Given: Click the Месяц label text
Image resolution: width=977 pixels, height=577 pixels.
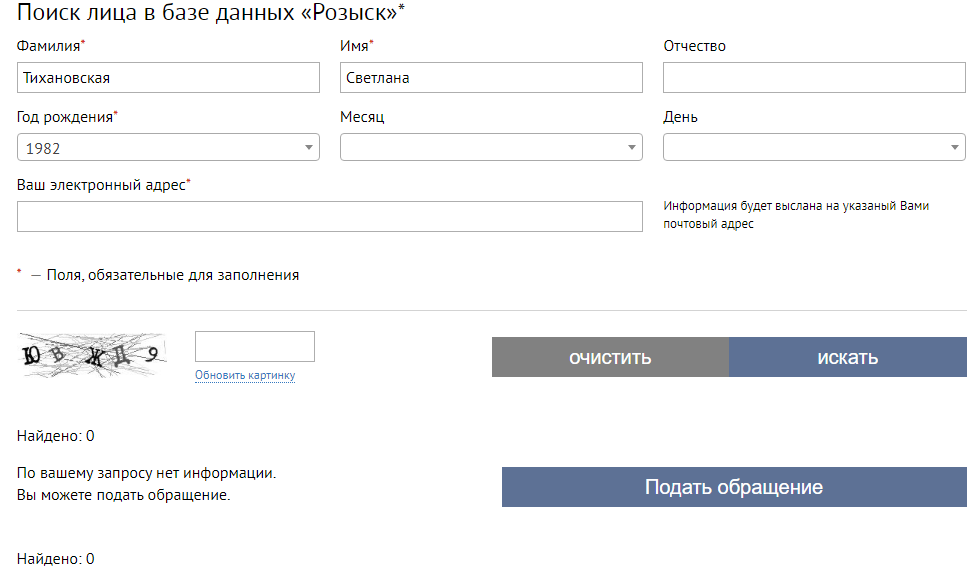Looking at the screenshot, I should pyautogui.click(x=362, y=117).
